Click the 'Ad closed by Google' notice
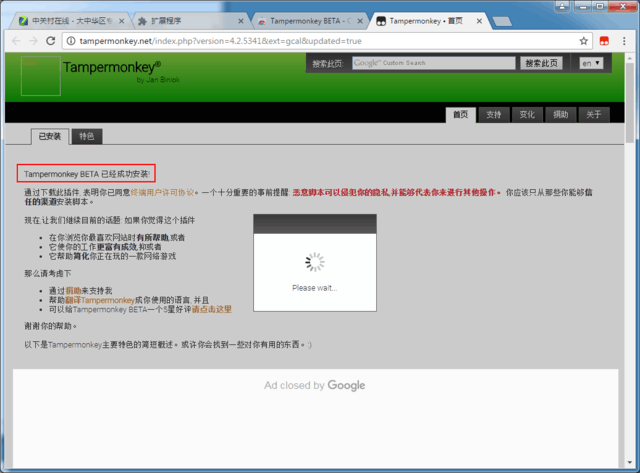 tap(315, 385)
